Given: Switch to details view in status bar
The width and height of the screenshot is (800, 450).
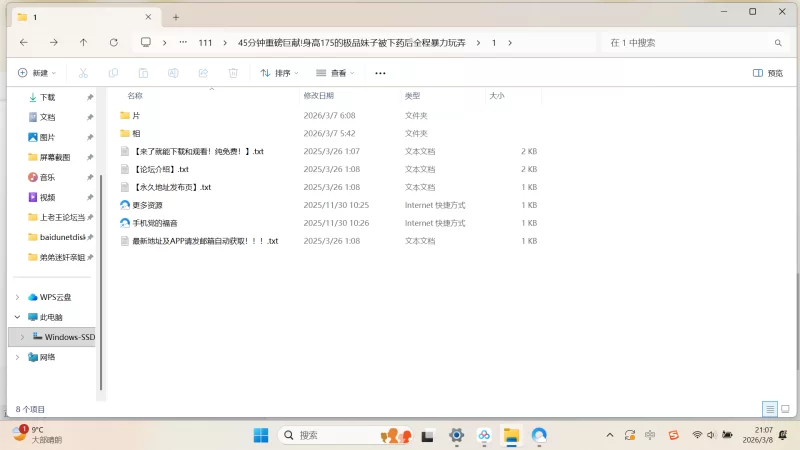Looking at the screenshot, I should (770, 409).
